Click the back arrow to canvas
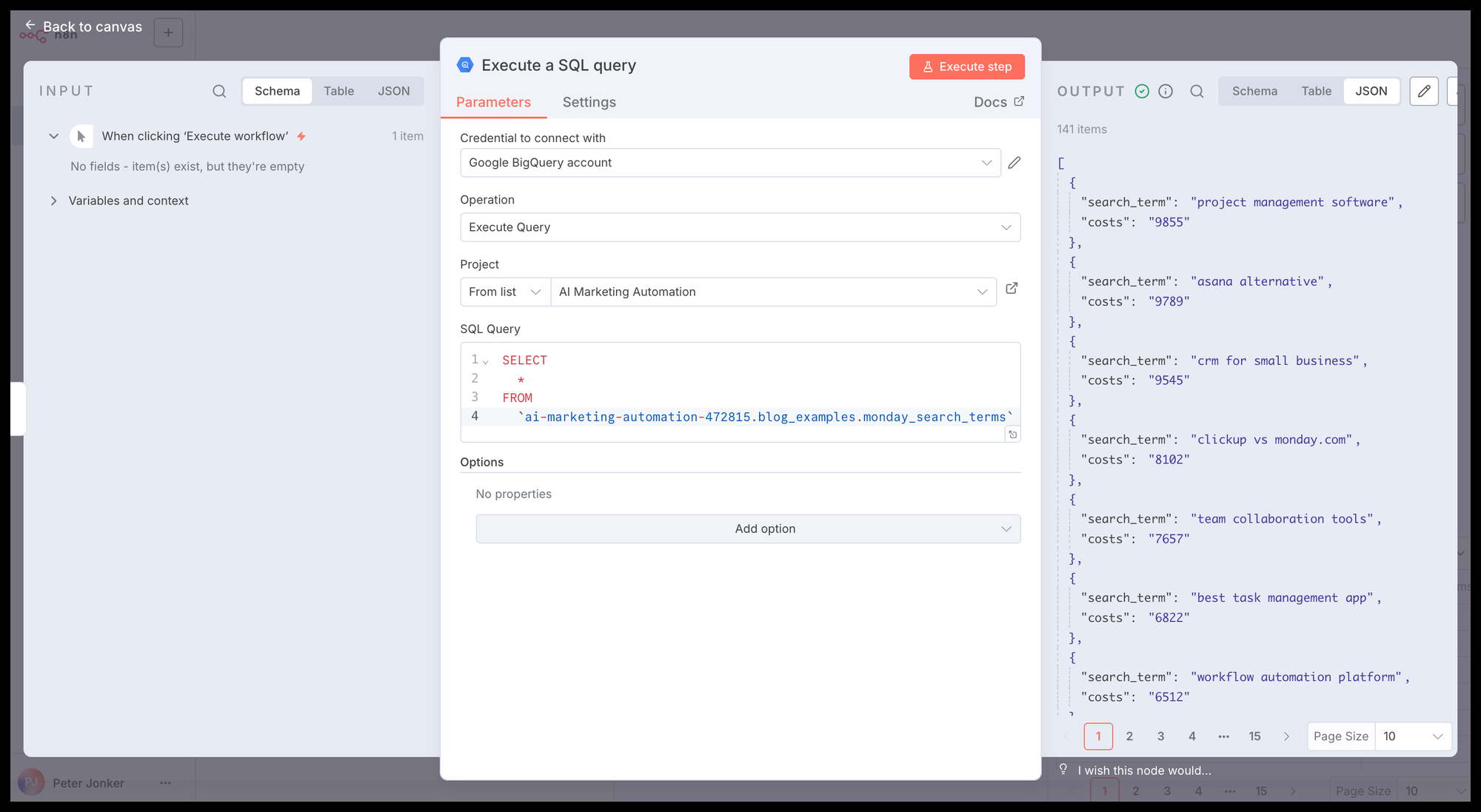Viewport: 1481px width, 812px height. 30,25
